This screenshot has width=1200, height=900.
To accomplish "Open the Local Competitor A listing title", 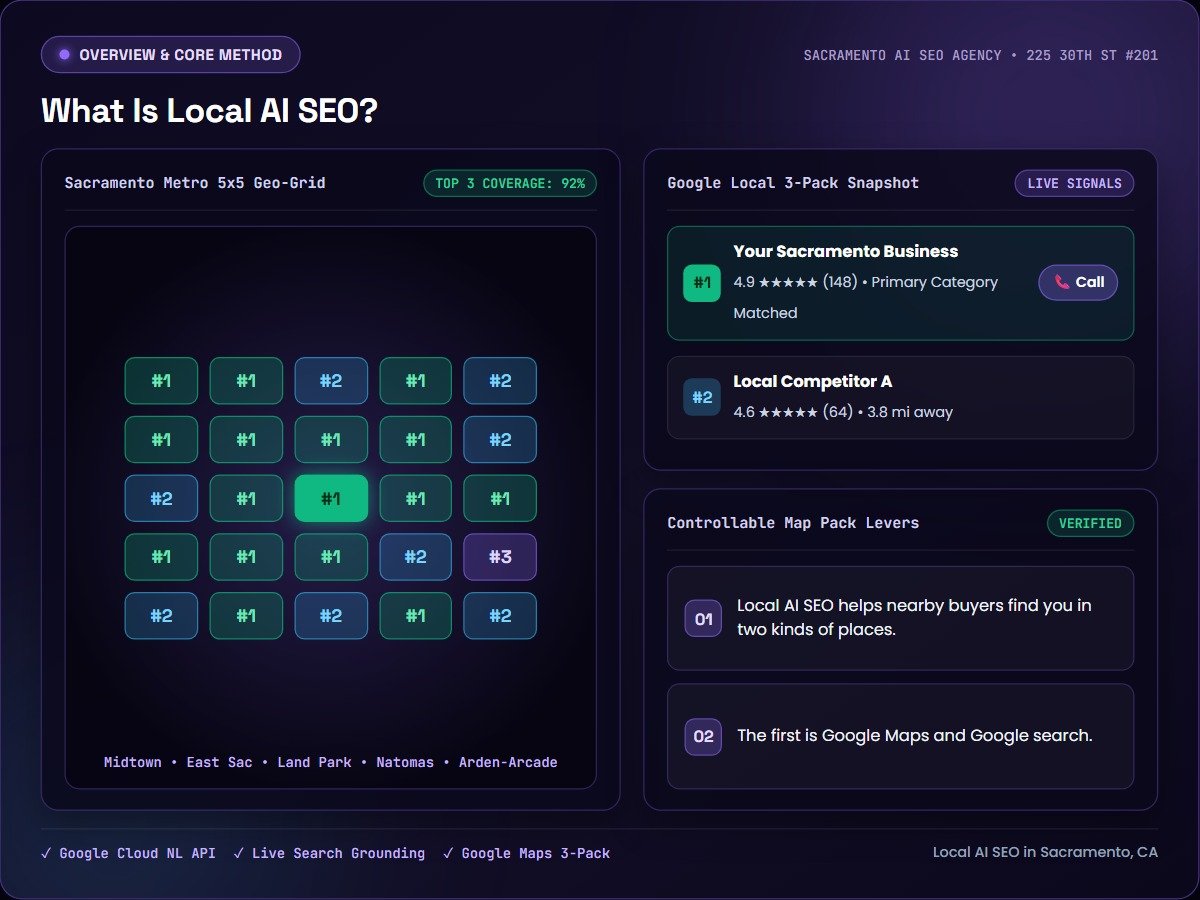I will (x=813, y=381).
